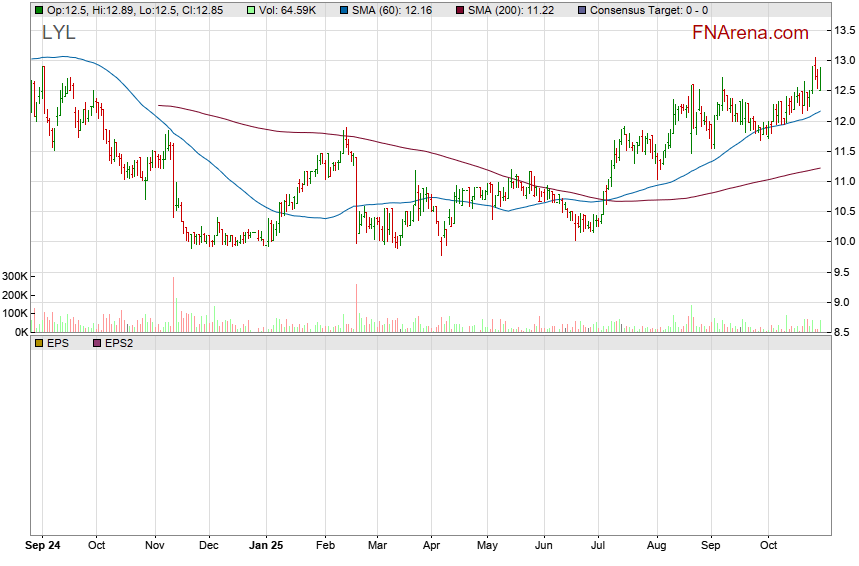The height and width of the screenshot is (566, 859).
Task: Click the yellow EPS legend swatch
Action: (38, 343)
